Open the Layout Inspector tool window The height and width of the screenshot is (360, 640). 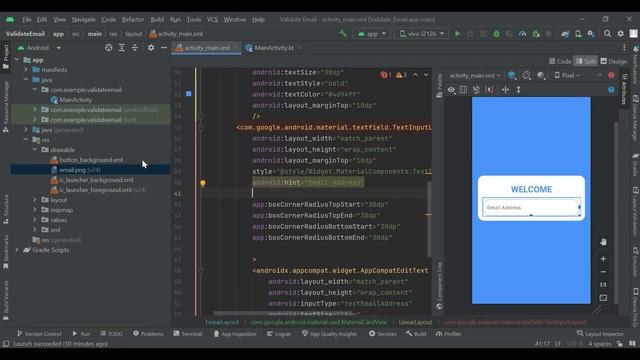point(600,334)
